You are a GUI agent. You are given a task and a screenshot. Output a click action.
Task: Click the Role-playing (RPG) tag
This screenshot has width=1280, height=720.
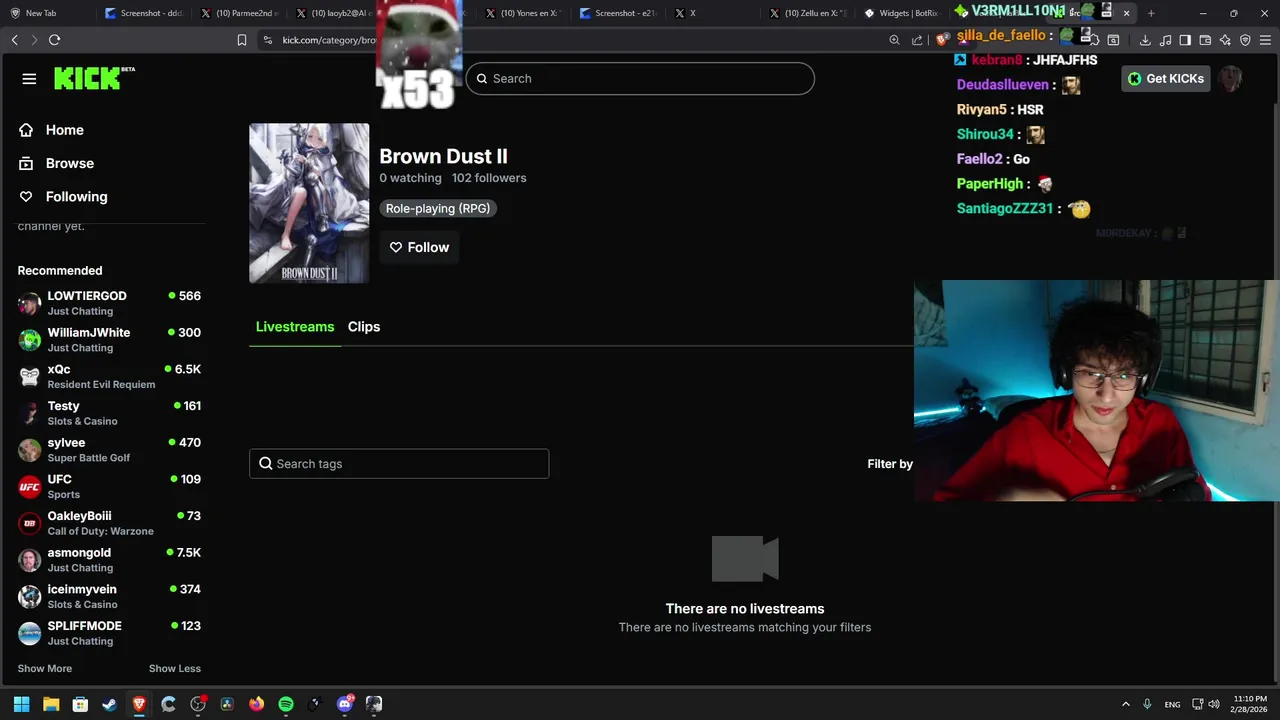click(x=438, y=208)
